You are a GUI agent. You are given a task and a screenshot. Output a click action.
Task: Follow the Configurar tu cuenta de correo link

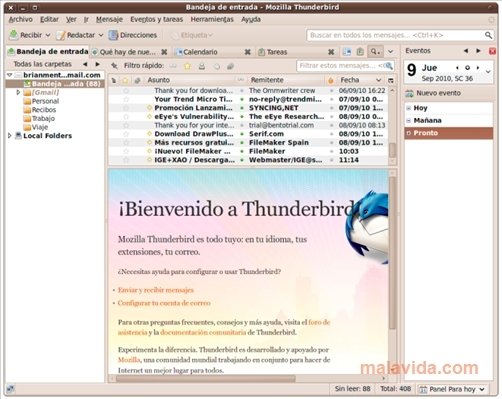pyautogui.click(x=164, y=303)
